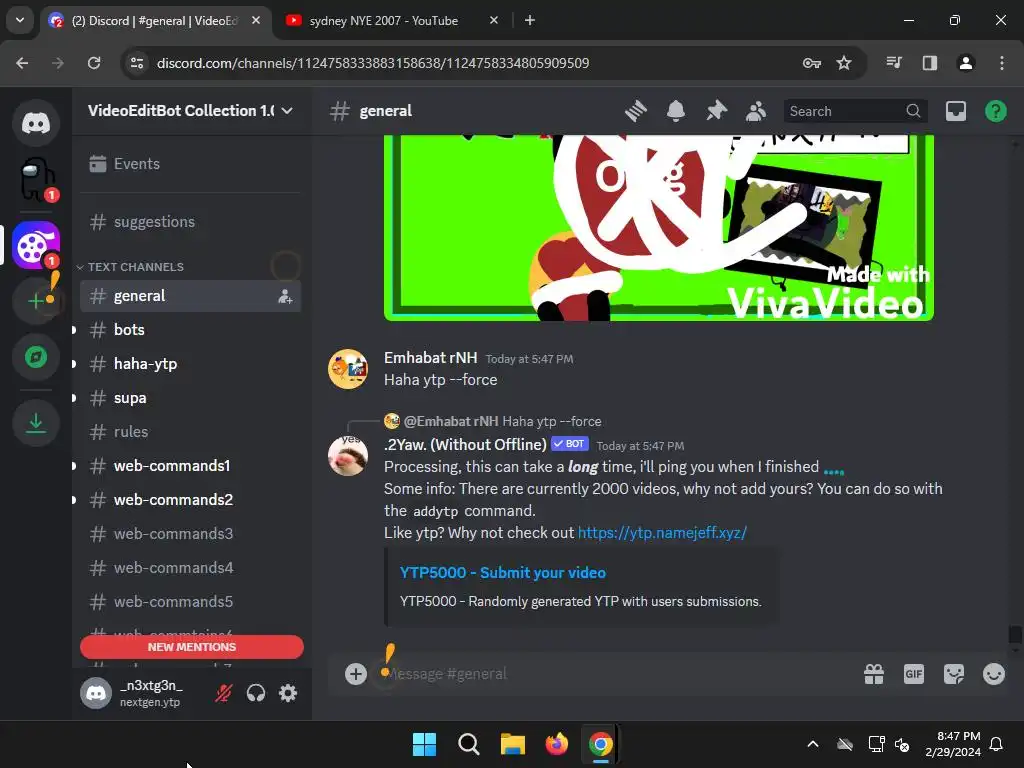Click the Download Apps arrow icon

(36, 423)
